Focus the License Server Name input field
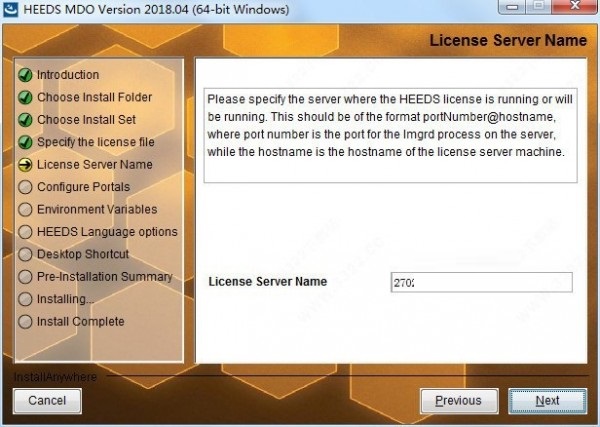 (481, 282)
